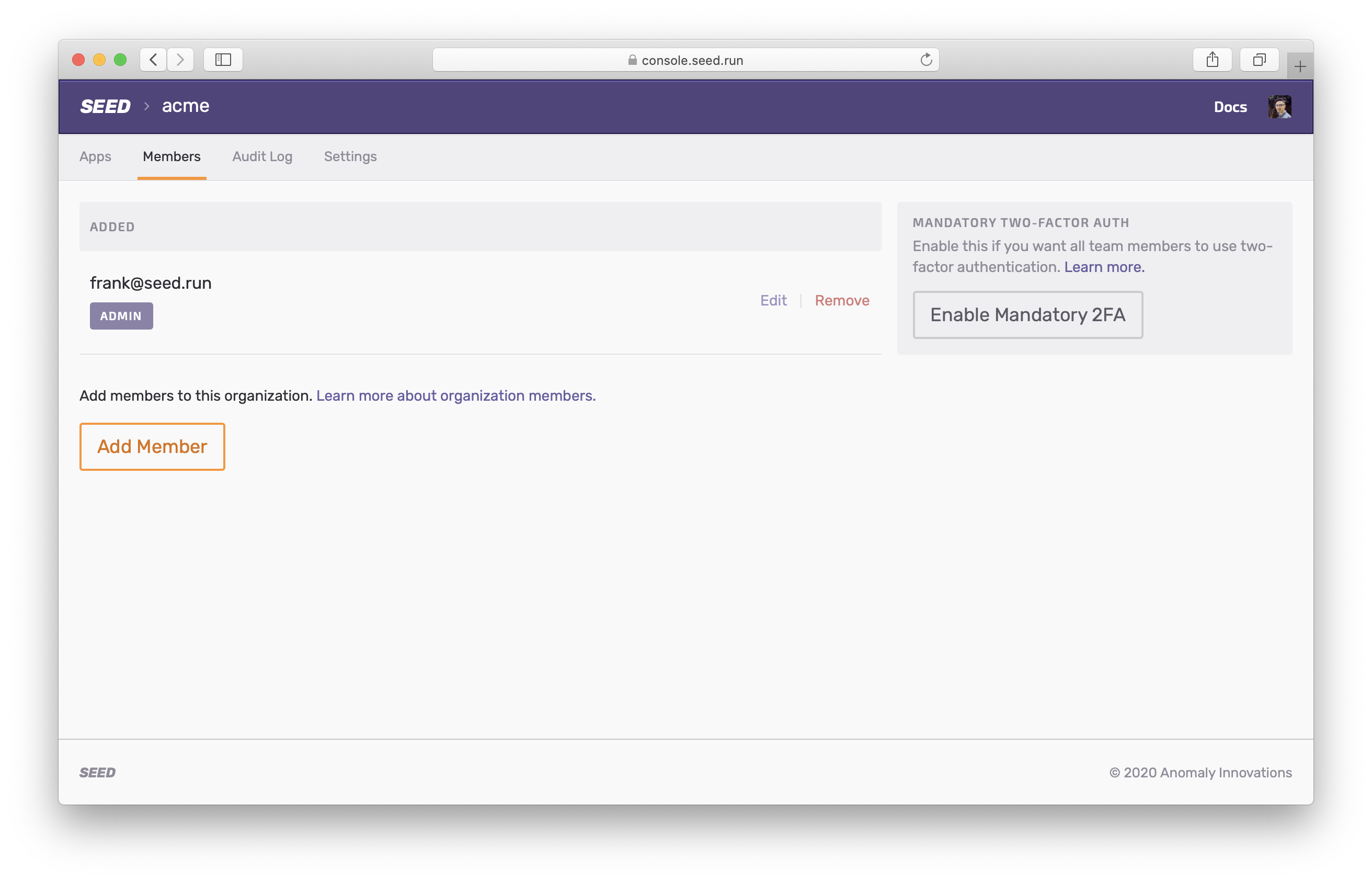Screen dimensions: 1372x882
Task: Open the Safari share icon
Action: 1211,60
